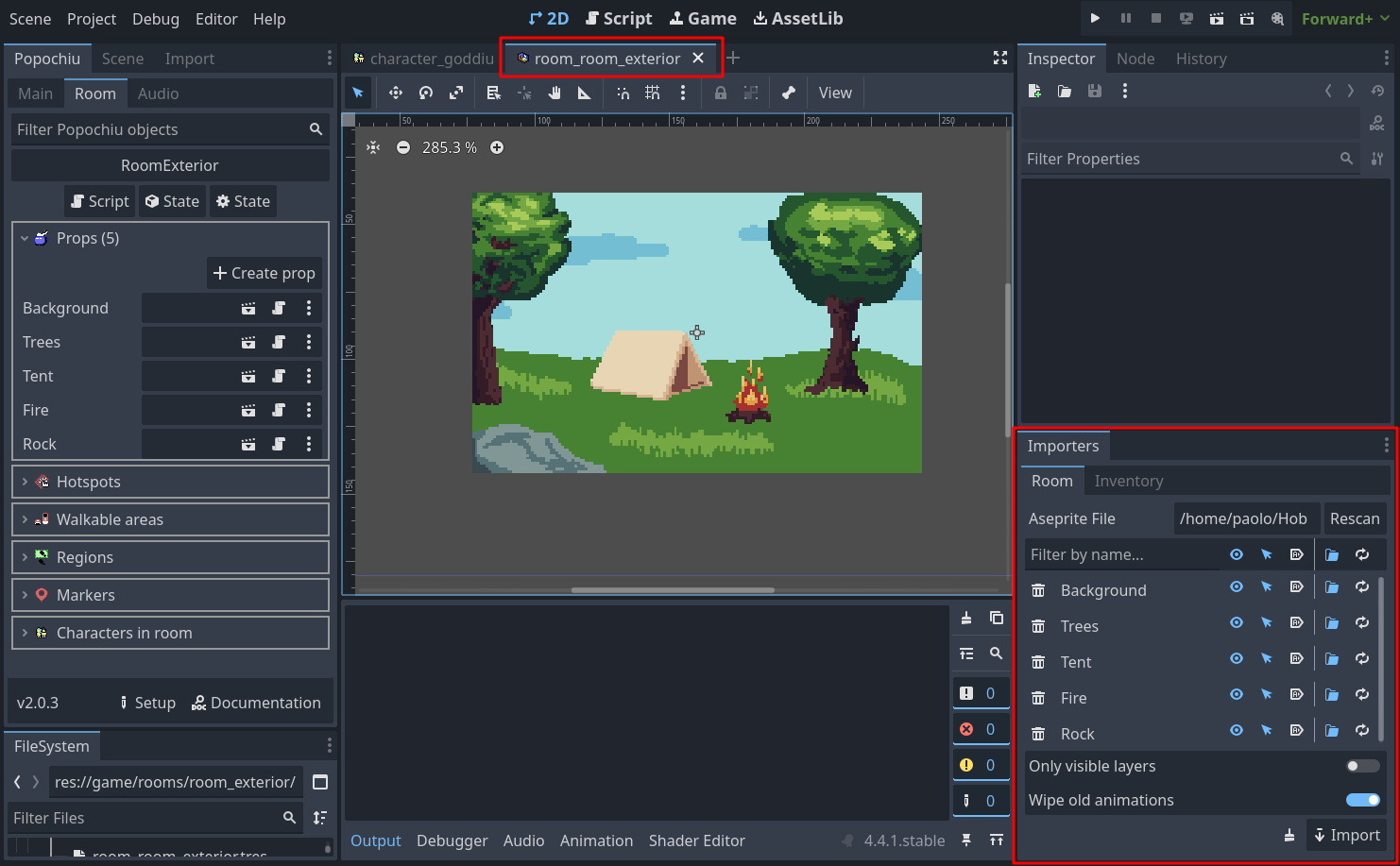Click the Rescan button
This screenshot has height=866, width=1400.
1354,518
